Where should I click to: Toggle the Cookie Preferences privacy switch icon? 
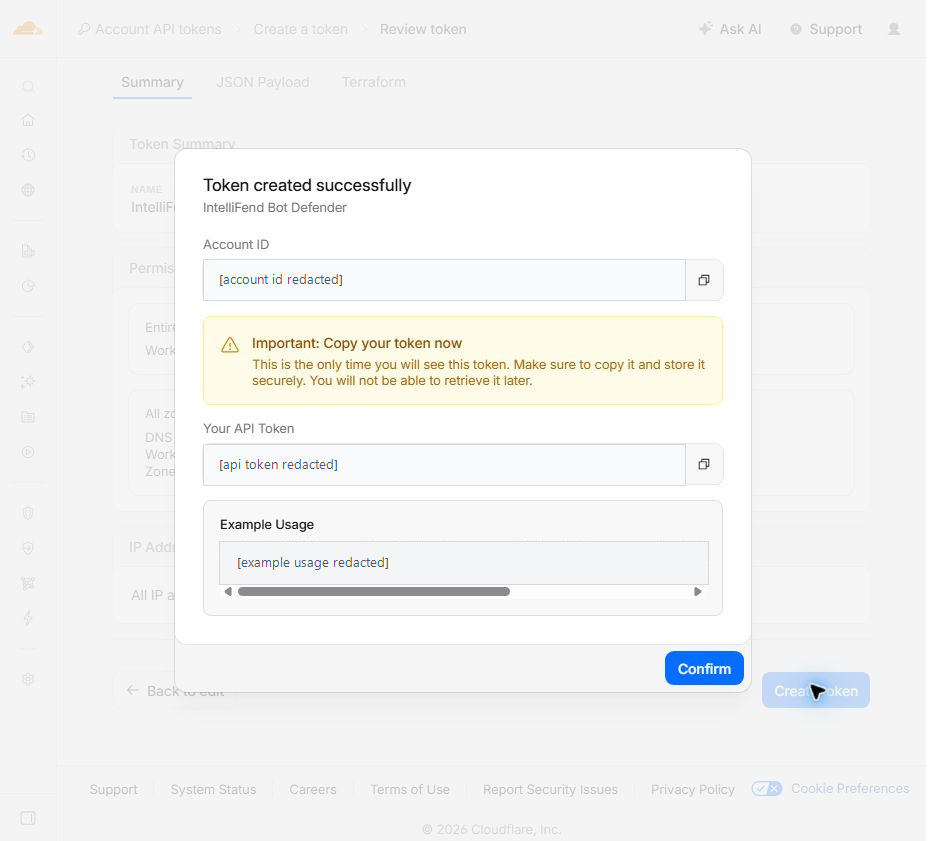pyautogui.click(x=766, y=788)
